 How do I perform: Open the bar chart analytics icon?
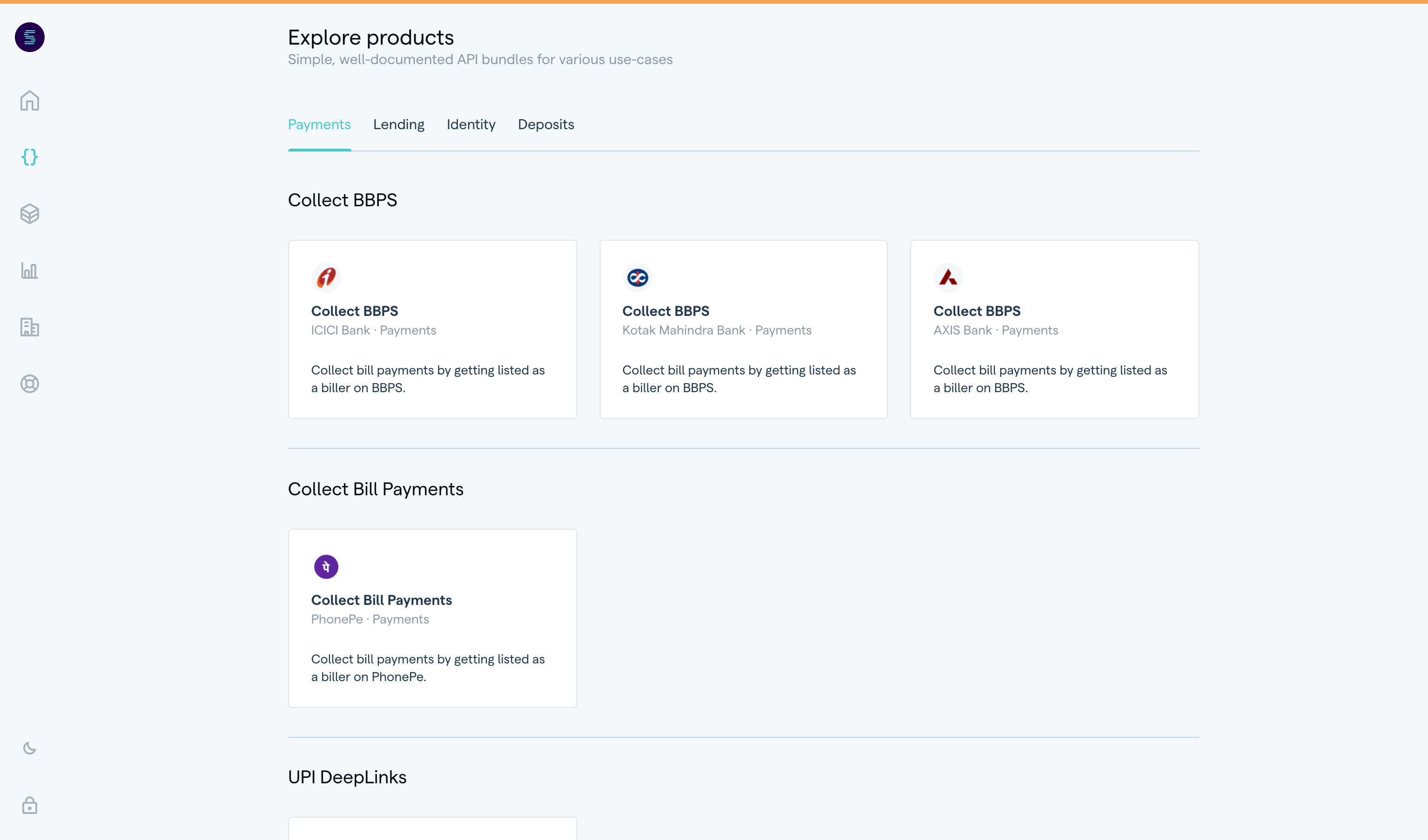pos(29,271)
